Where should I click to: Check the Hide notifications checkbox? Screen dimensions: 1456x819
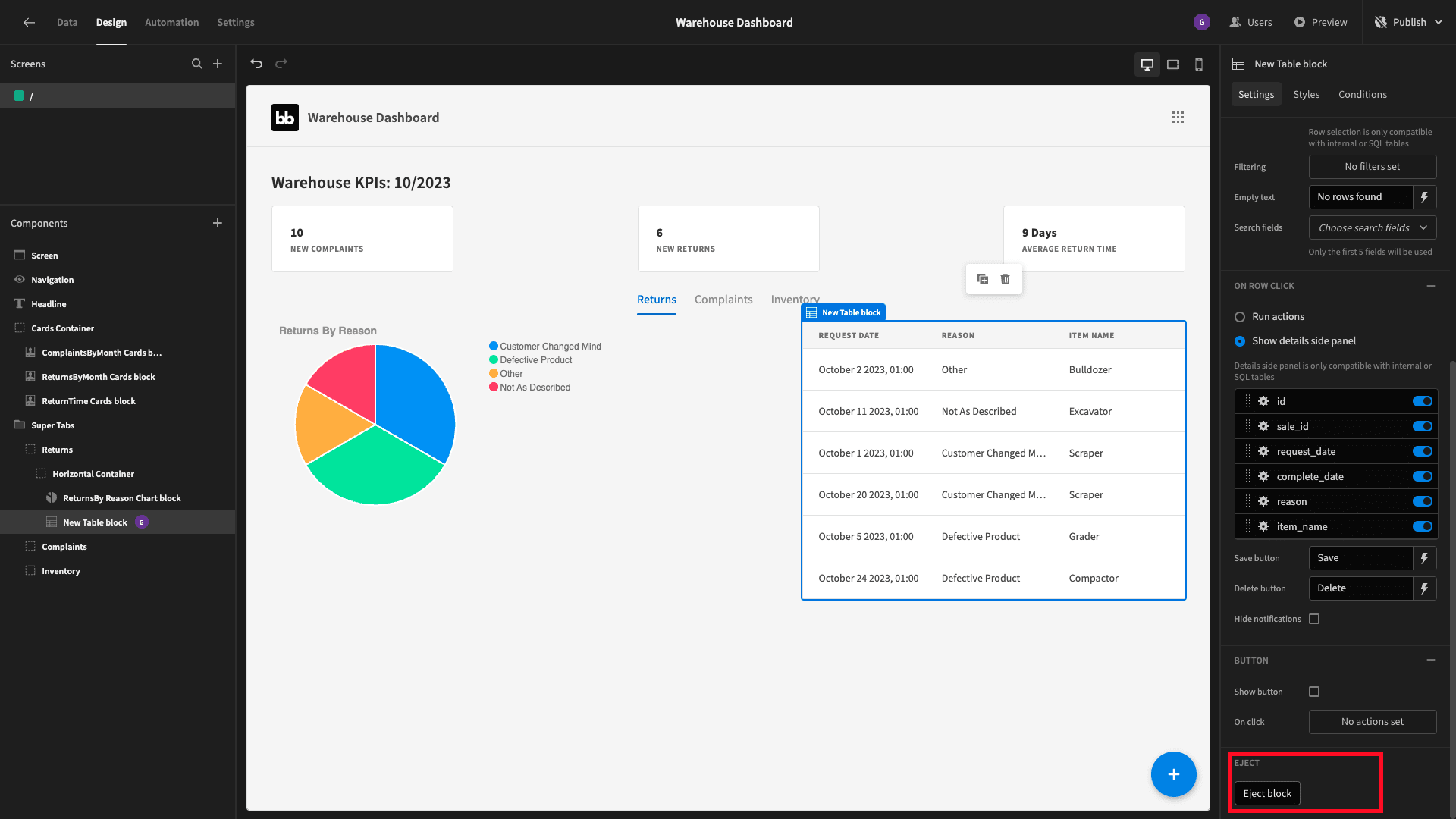pos(1314,619)
